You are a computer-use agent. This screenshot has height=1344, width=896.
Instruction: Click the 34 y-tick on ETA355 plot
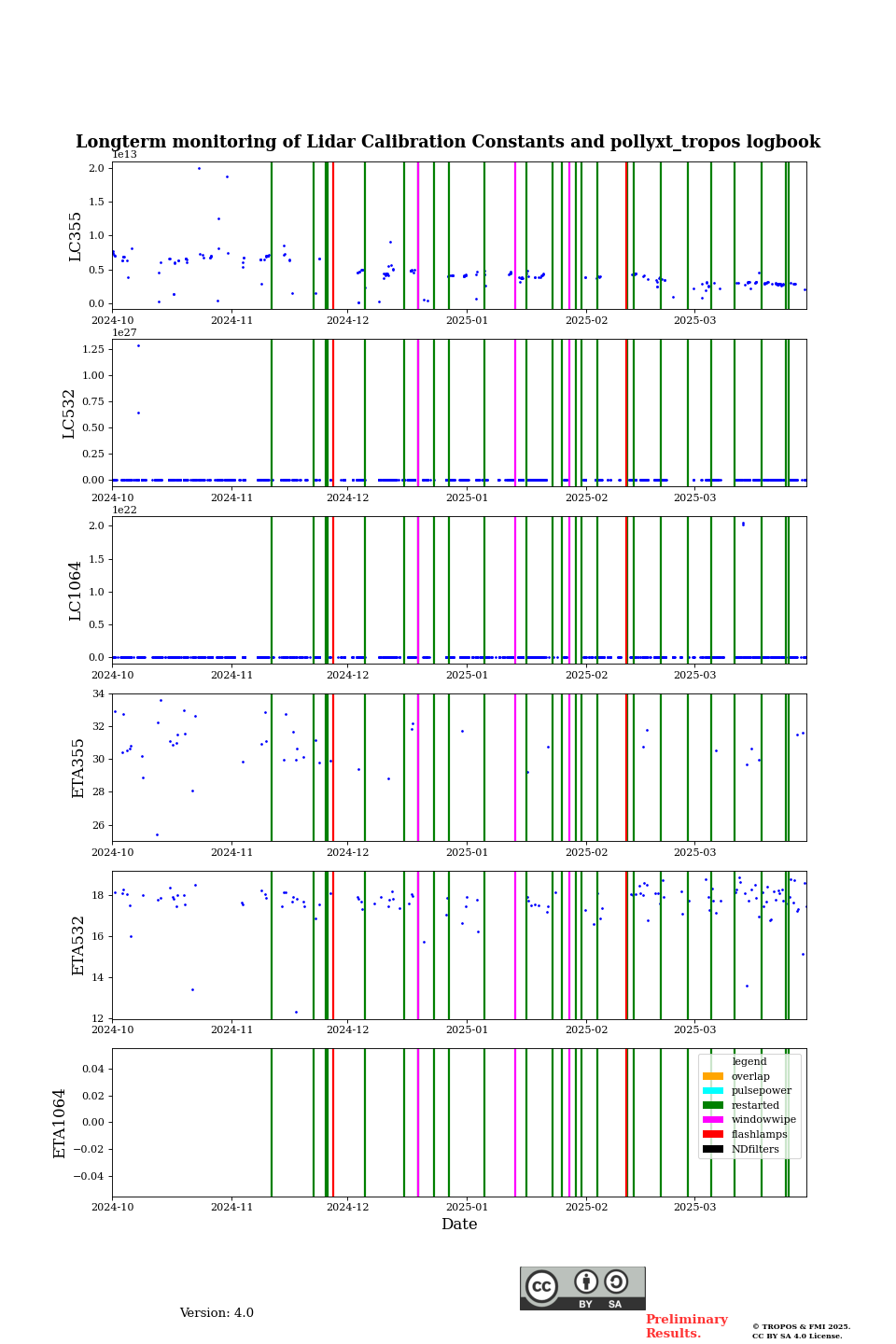point(98,693)
